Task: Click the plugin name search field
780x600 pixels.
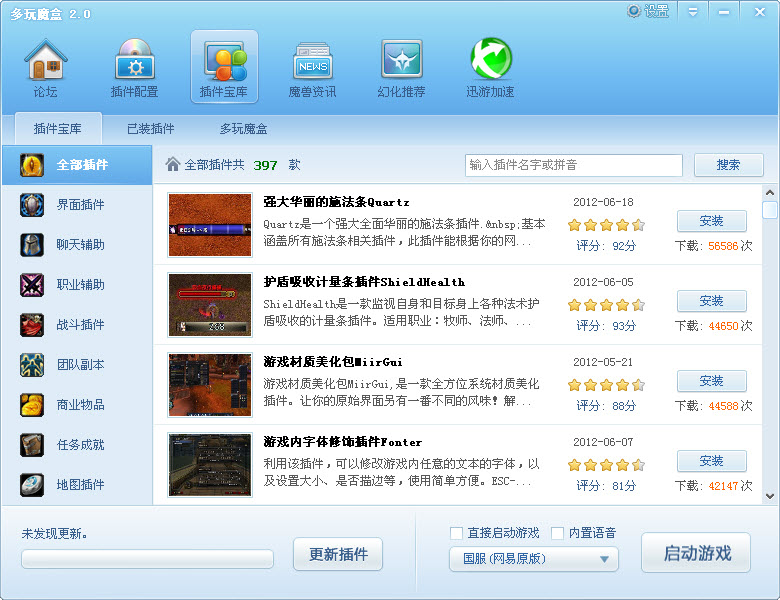Action: pyautogui.click(x=573, y=165)
